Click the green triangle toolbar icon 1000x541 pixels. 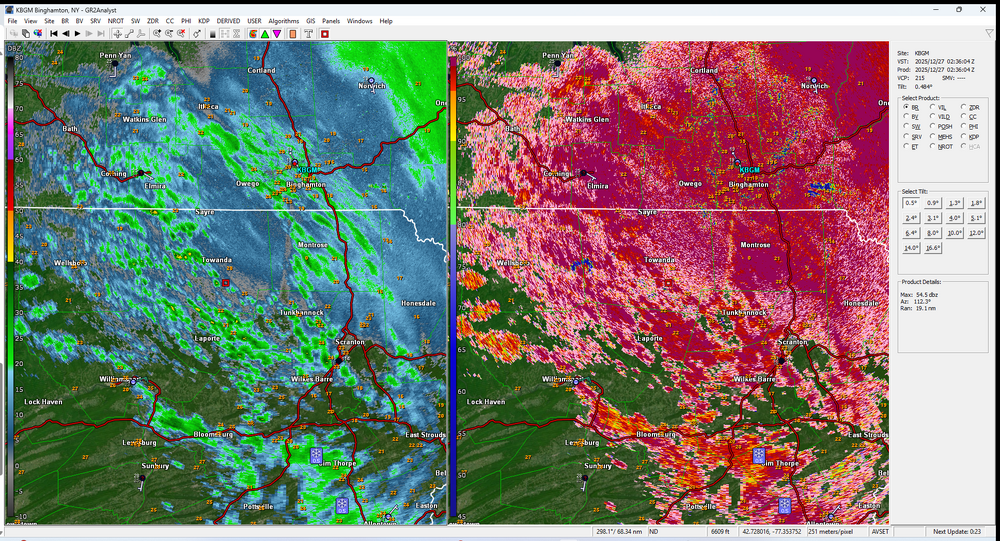tap(265, 33)
